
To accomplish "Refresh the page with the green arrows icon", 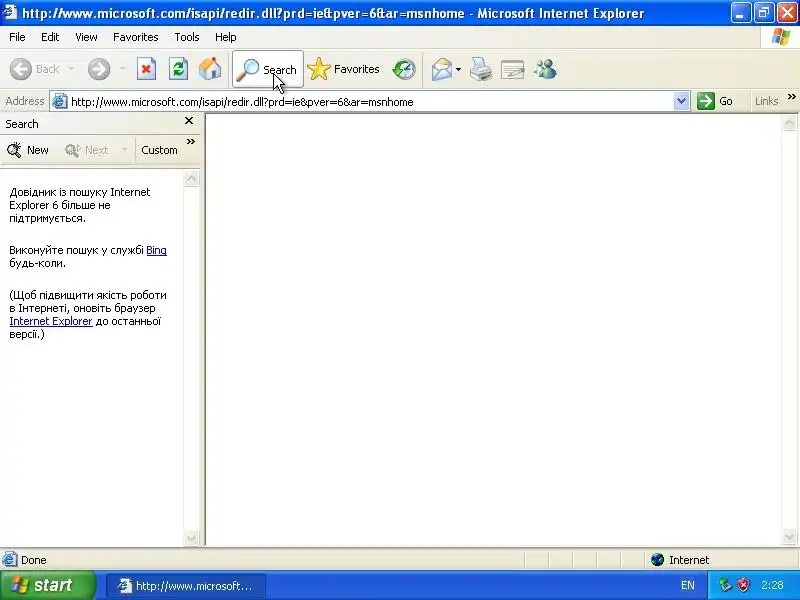I will 179,69.
